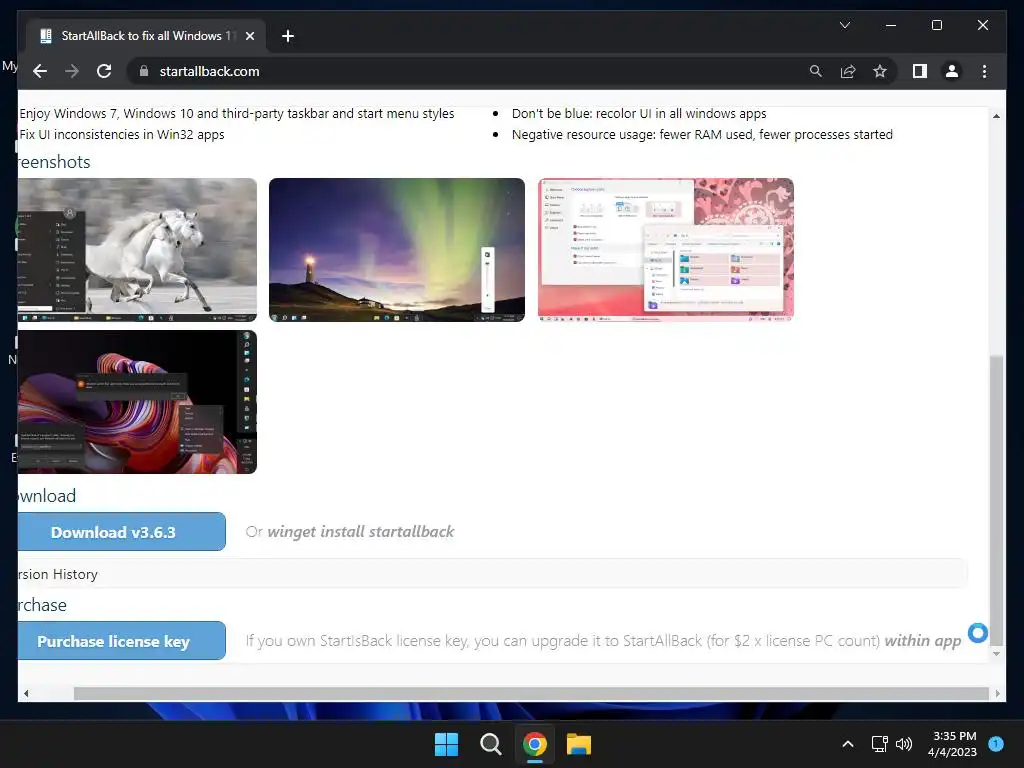The image size is (1024, 768).
Task: Open pink themed explorer screenshot thumbnail
Action: [665, 249]
